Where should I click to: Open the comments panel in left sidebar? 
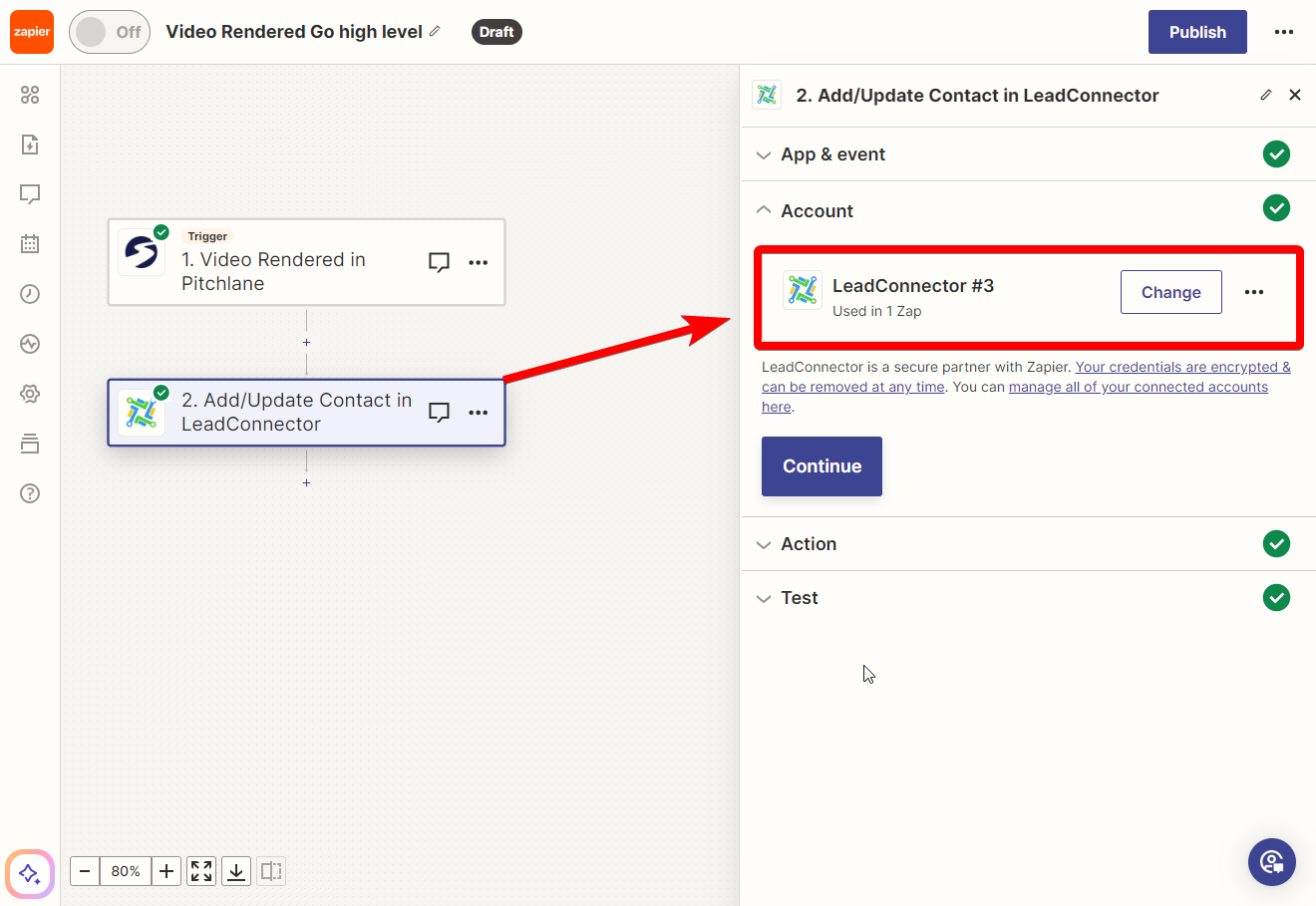pyautogui.click(x=30, y=194)
